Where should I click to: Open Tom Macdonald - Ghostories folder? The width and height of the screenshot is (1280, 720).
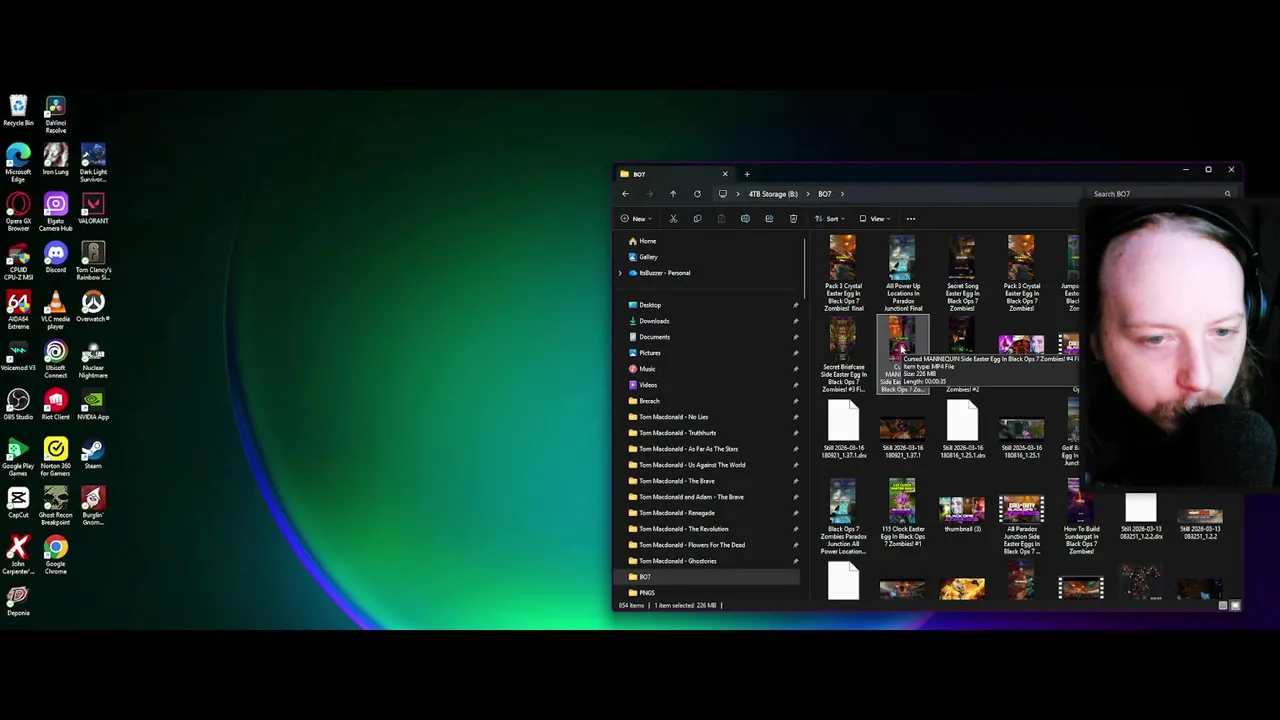point(677,561)
